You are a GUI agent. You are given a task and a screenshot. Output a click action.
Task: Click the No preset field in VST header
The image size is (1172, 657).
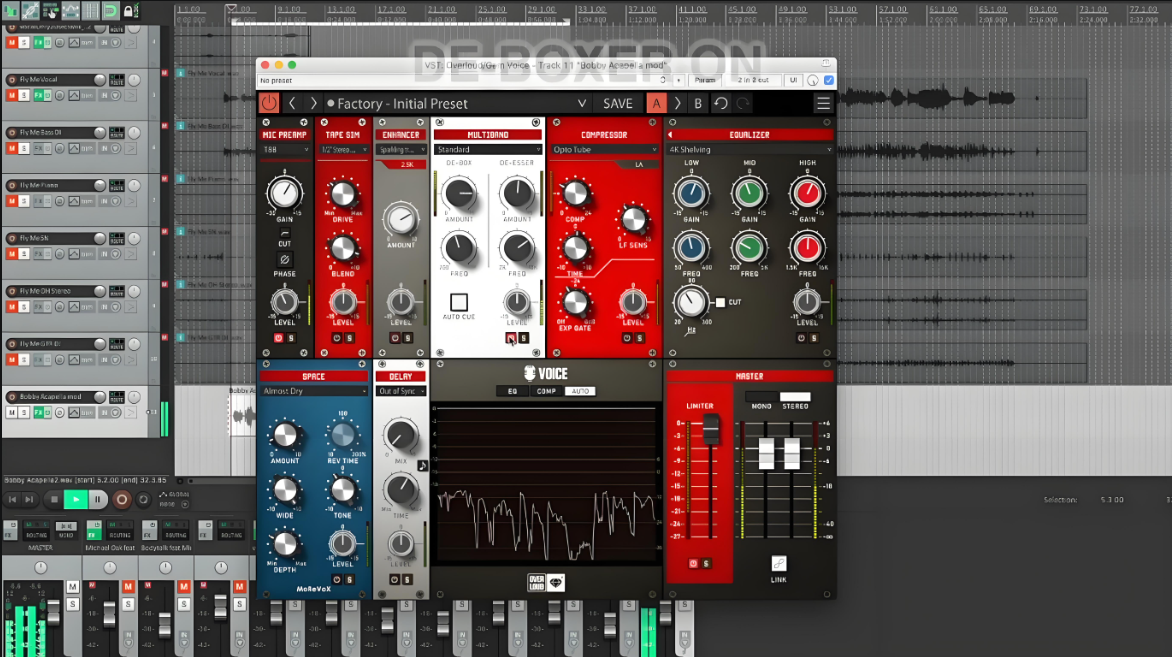tap(463, 80)
